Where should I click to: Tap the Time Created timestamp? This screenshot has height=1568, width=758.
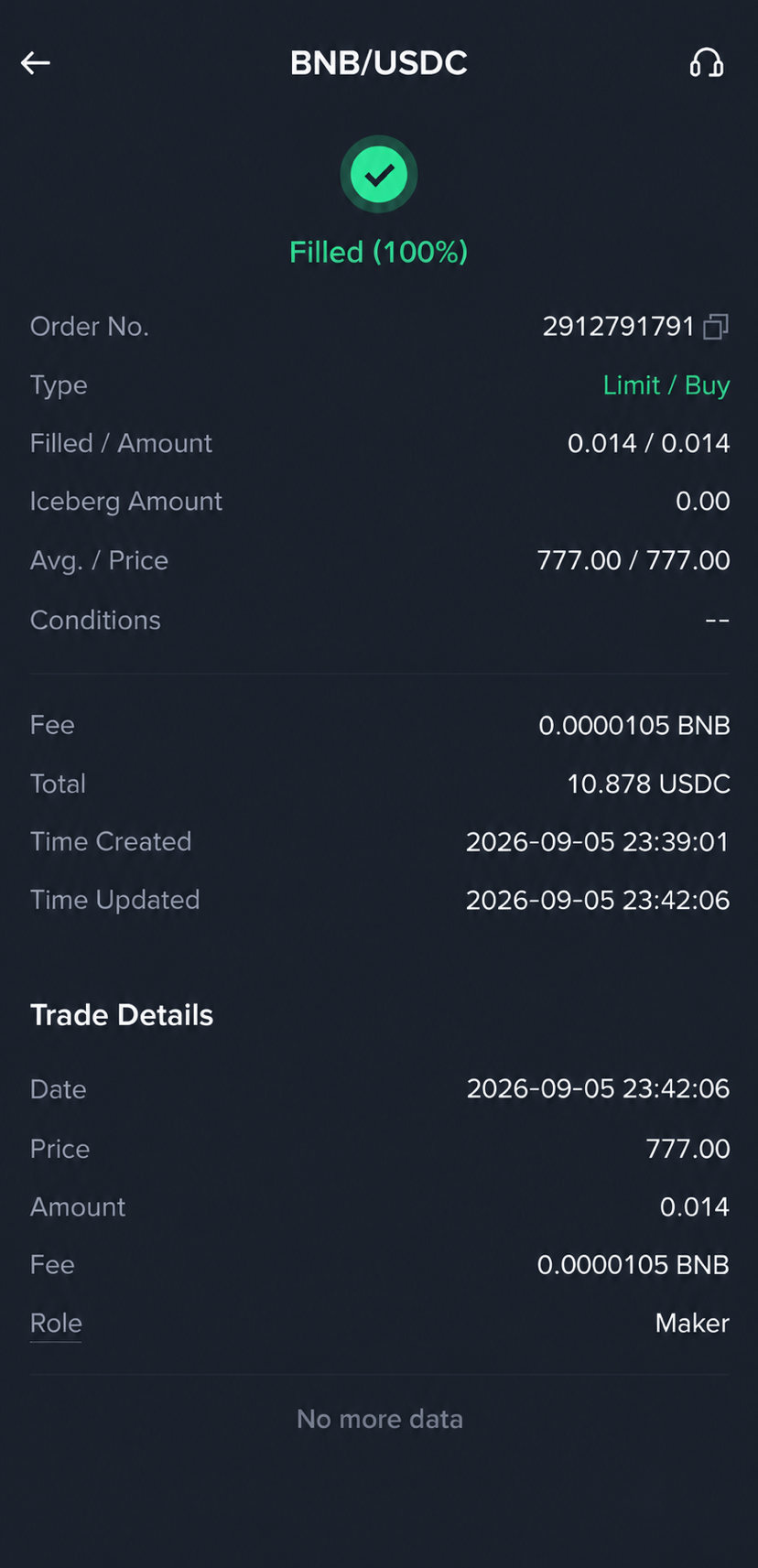coord(598,842)
